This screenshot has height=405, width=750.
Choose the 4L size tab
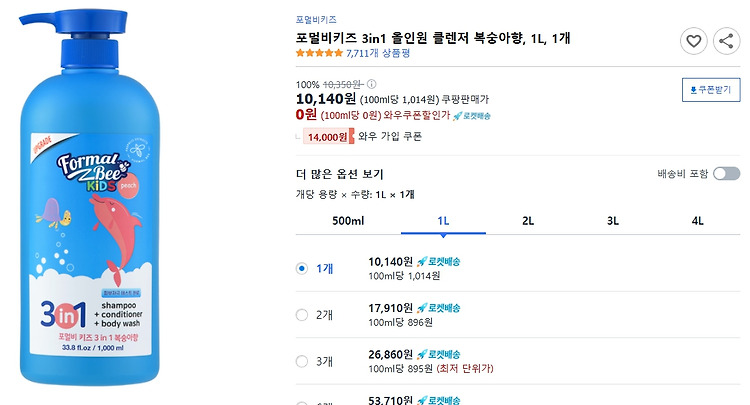click(697, 221)
